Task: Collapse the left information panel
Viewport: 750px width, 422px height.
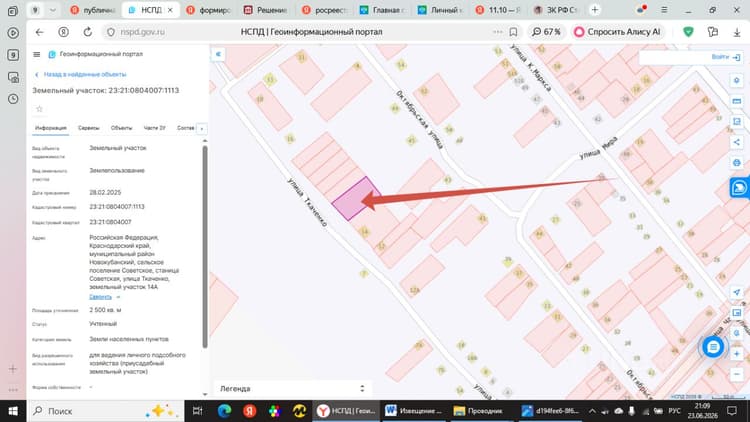Action: pyautogui.click(x=218, y=54)
